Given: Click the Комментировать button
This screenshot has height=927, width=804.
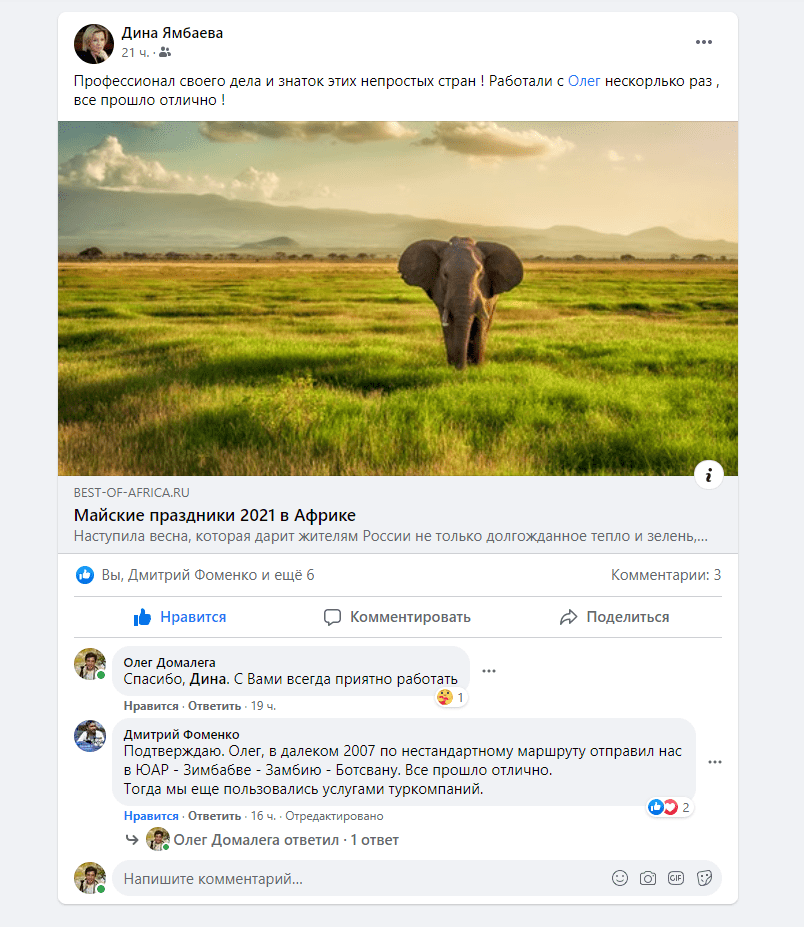Looking at the screenshot, I should pyautogui.click(x=397, y=617).
